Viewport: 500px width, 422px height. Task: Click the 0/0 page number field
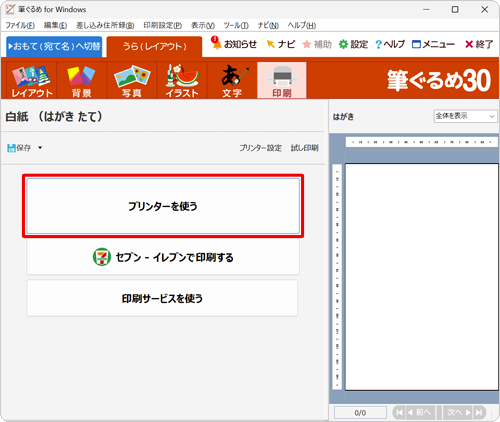(x=360, y=413)
